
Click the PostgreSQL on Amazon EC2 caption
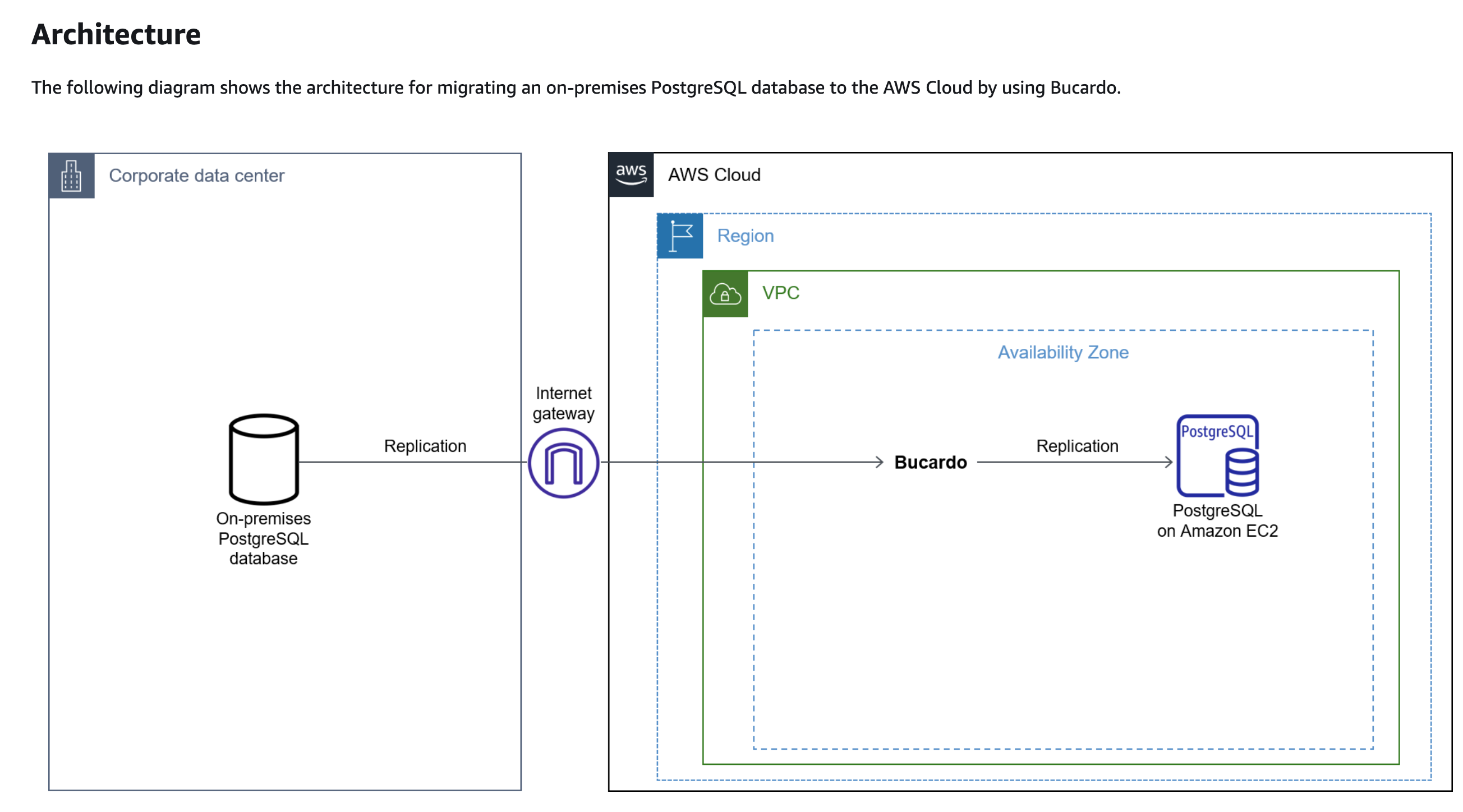[1217, 521]
